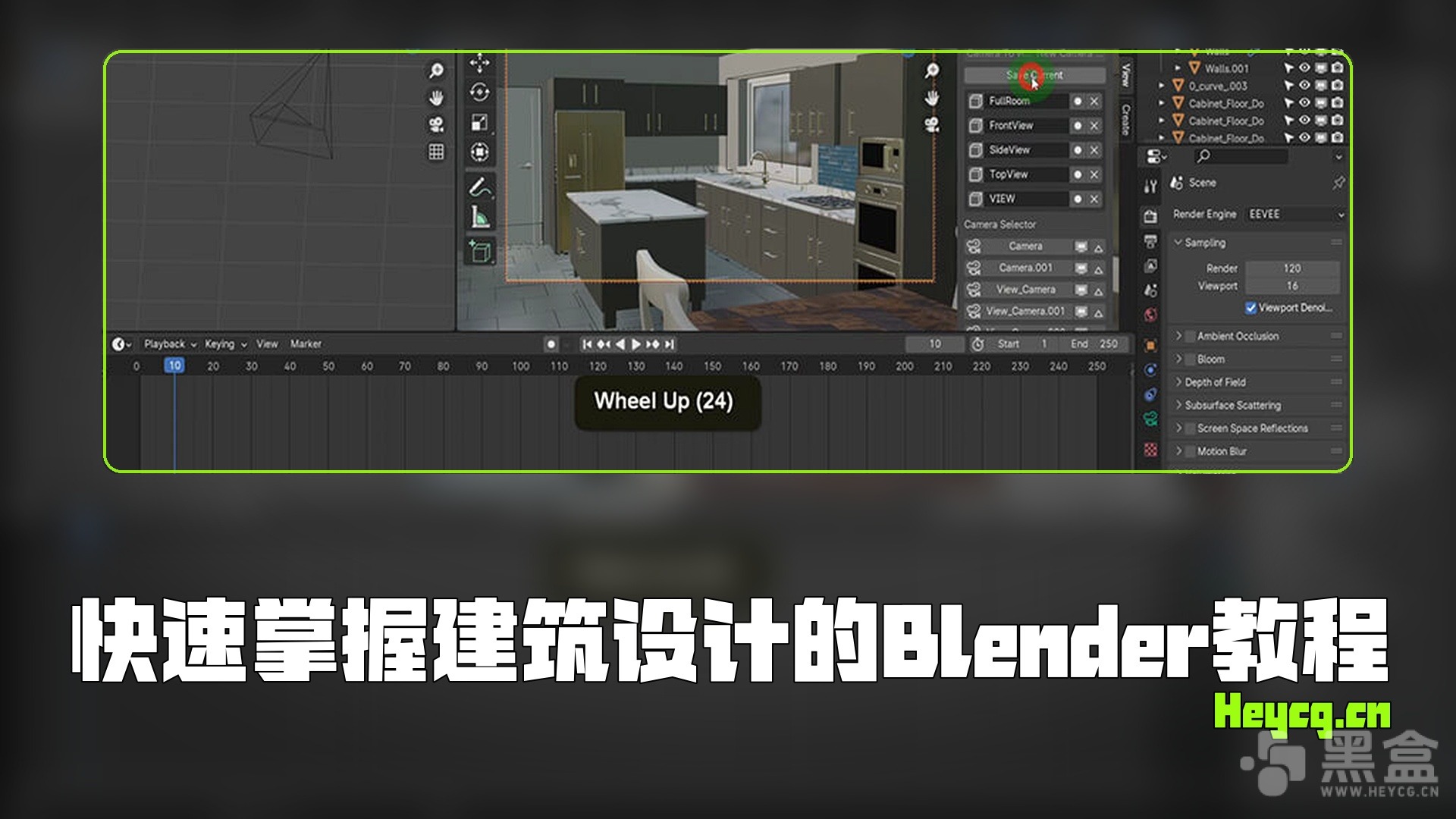Switch orthographic/perspective grid icon in left viewport
1456x819 pixels.
click(436, 152)
